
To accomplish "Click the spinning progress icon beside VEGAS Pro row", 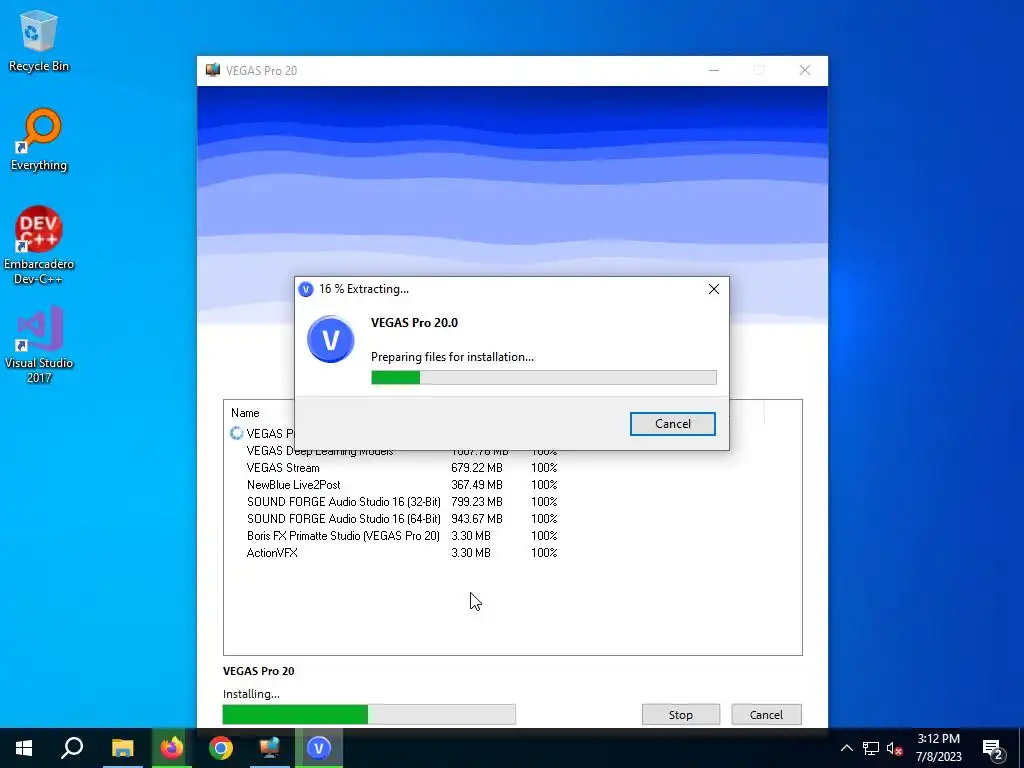I will (x=236, y=433).
